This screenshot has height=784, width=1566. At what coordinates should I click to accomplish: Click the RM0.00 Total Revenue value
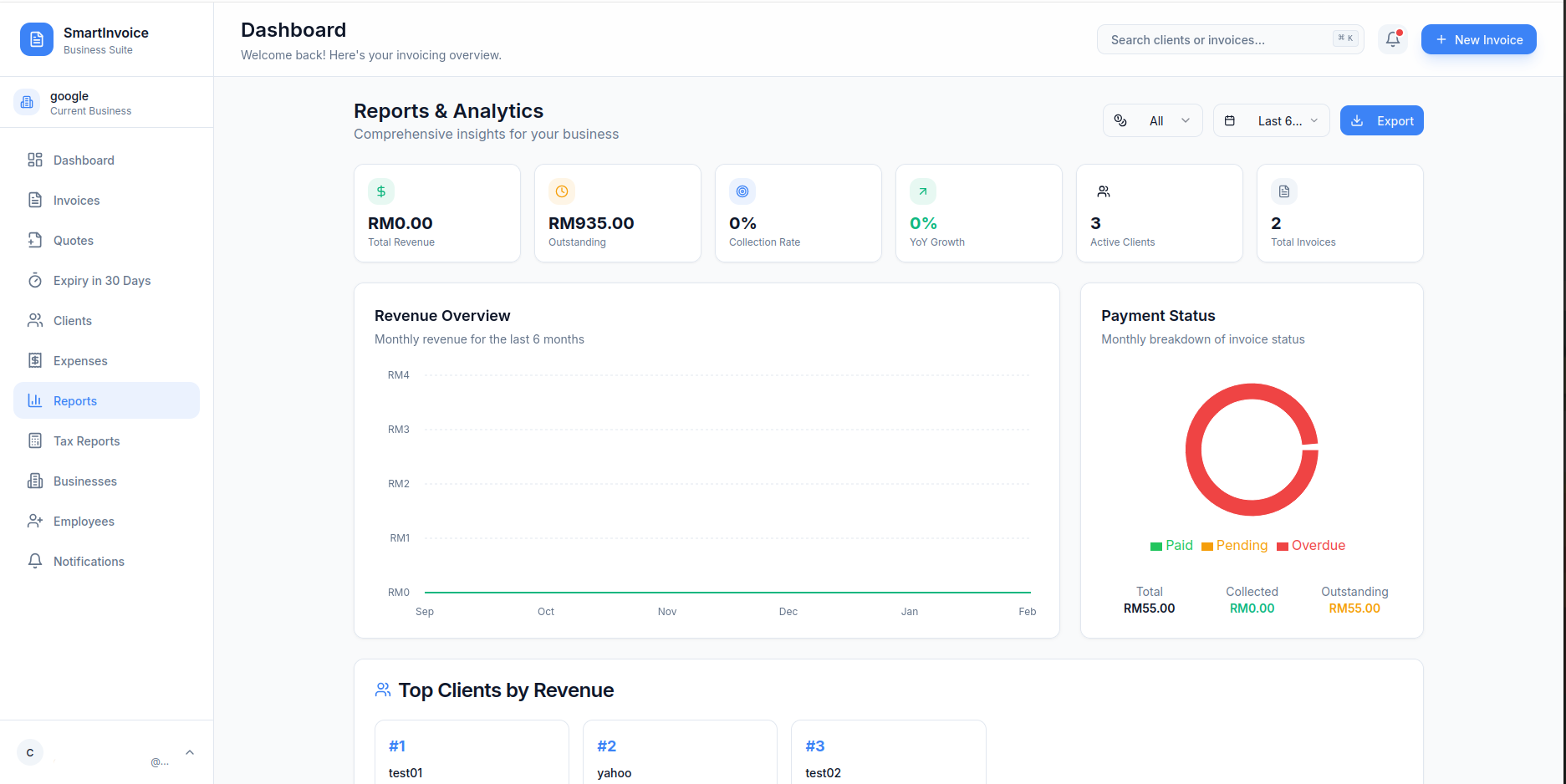coord(400,223)
